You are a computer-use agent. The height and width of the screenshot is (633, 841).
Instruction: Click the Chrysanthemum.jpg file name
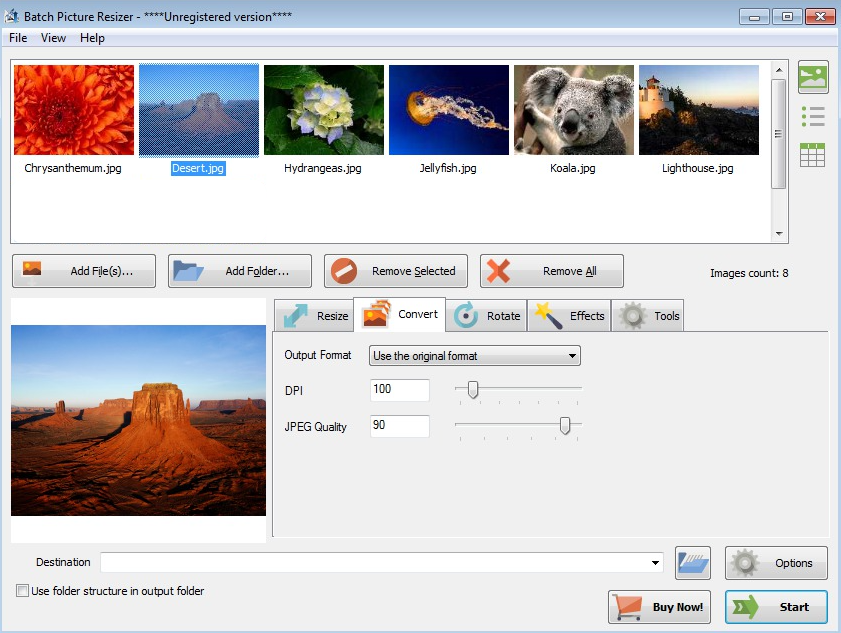73,168
